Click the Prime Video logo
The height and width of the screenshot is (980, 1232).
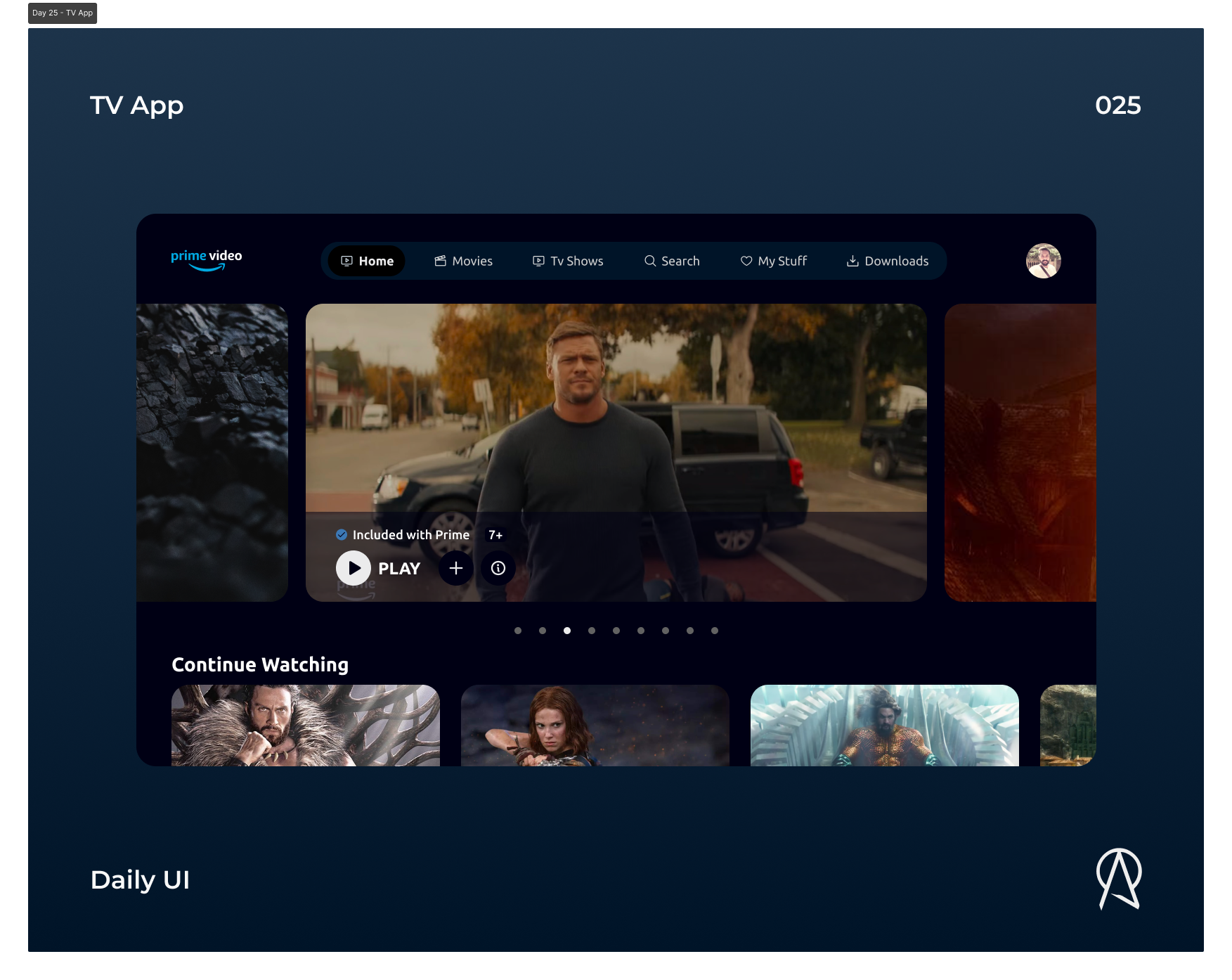[x=206, y=259]
